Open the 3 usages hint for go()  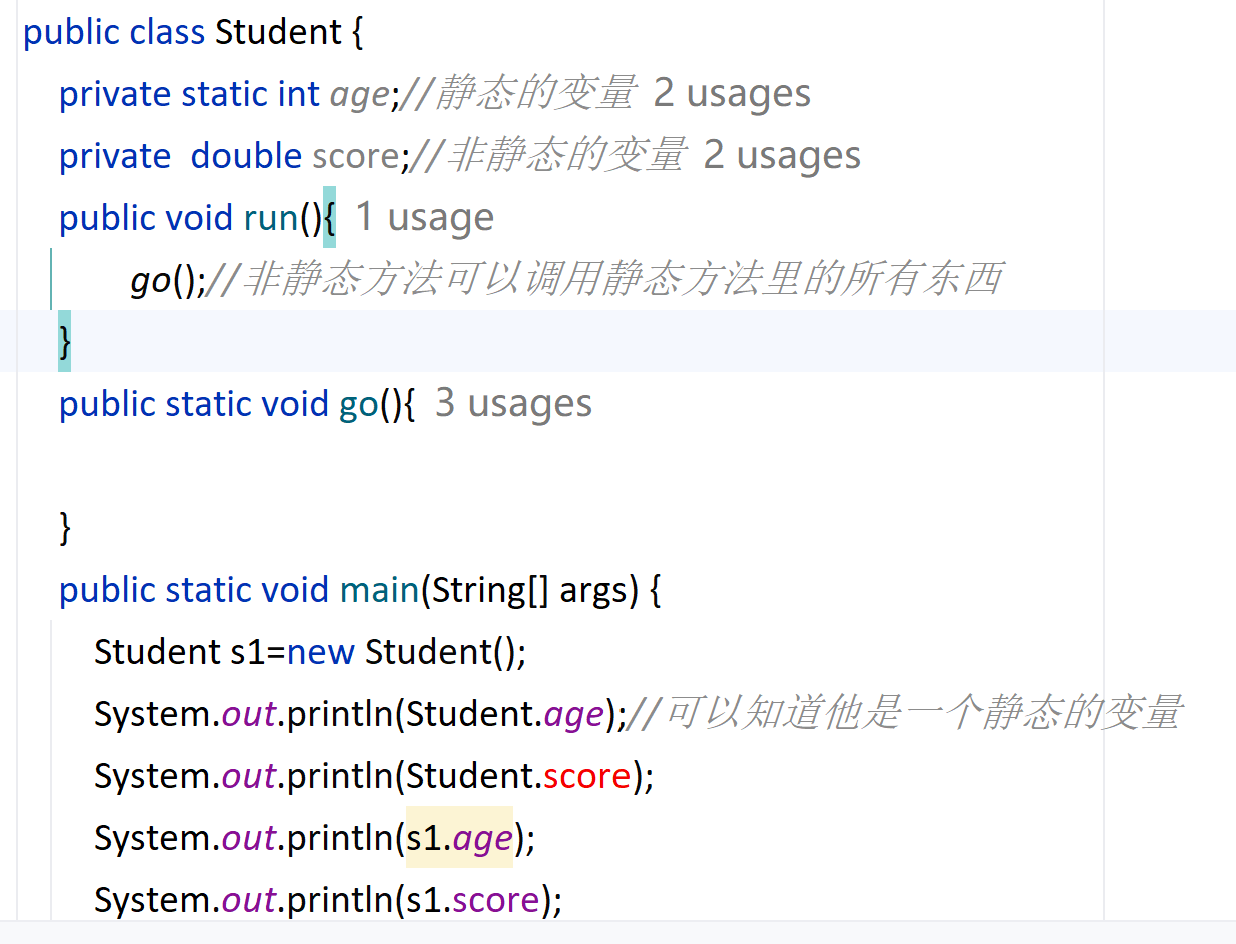tap(513, 404)
